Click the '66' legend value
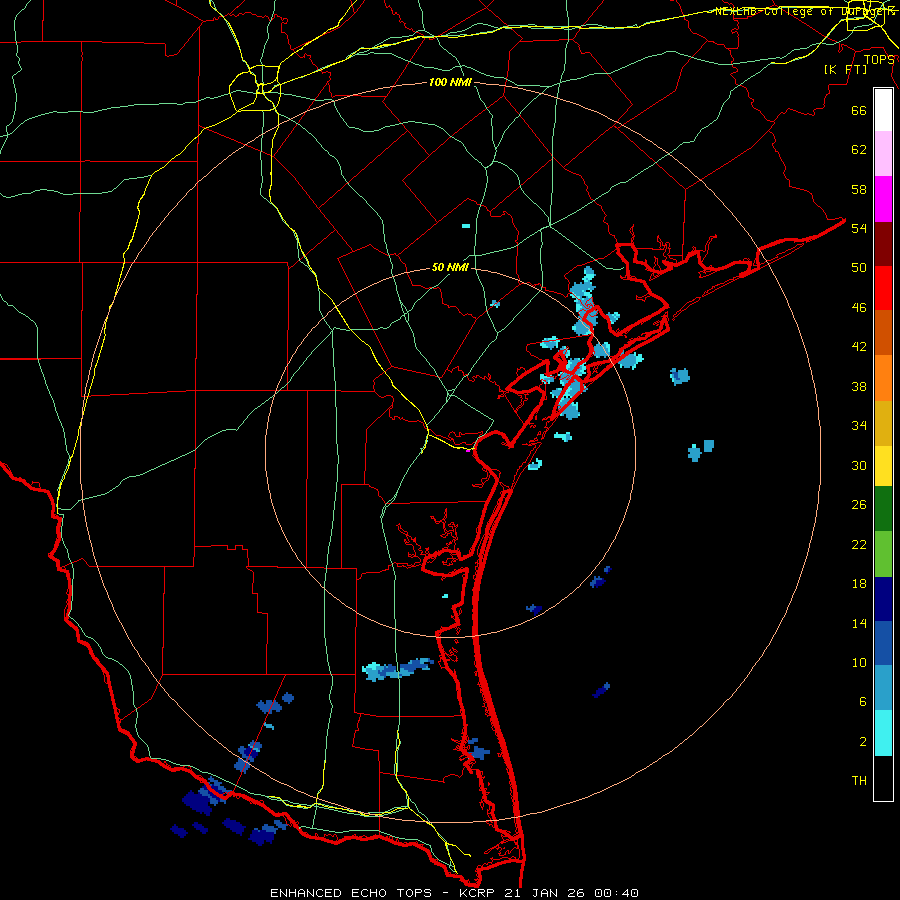 [859, 110]
